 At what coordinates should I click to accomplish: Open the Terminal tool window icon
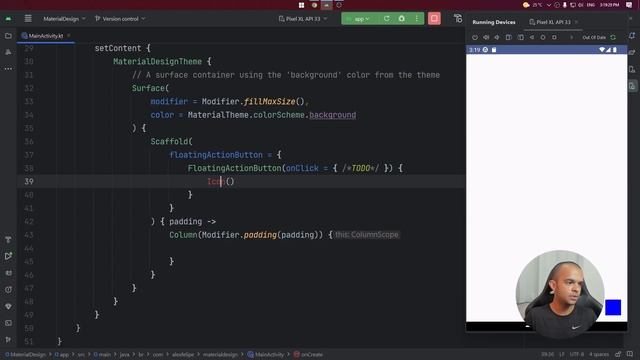tap(8, 323)
